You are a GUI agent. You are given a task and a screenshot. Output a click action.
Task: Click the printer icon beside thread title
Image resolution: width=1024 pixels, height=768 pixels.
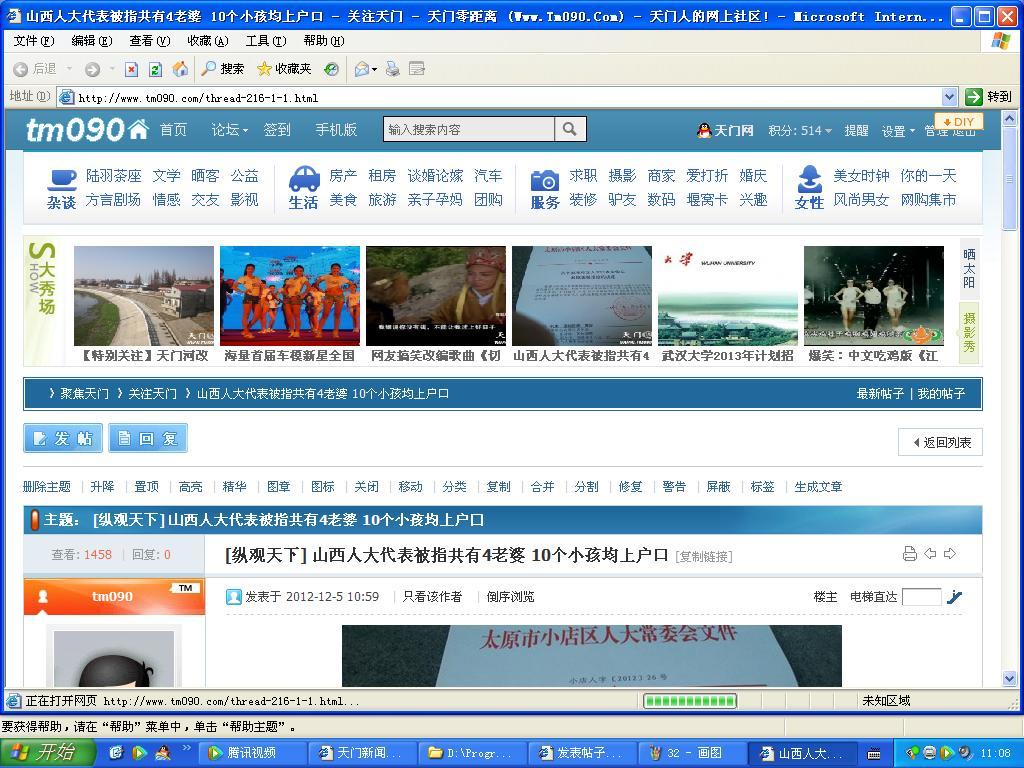[909, 554]
